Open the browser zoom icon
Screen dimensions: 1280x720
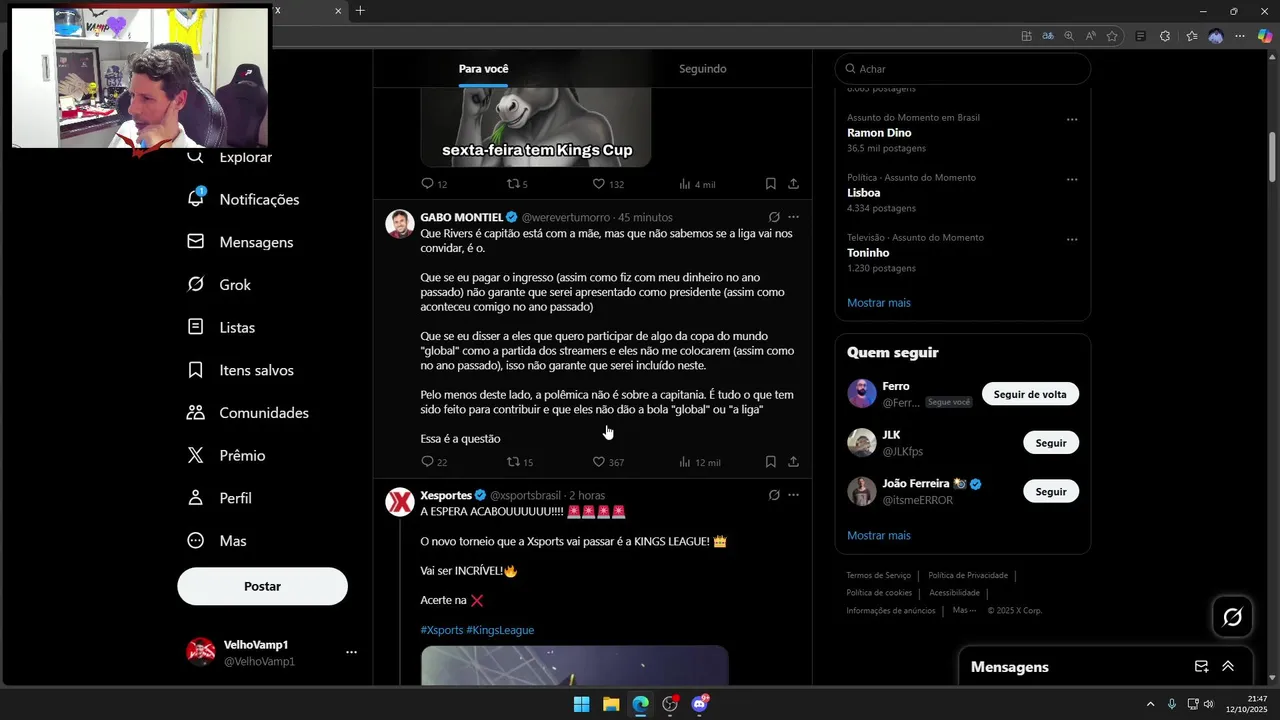click(x=1069, y=36)
